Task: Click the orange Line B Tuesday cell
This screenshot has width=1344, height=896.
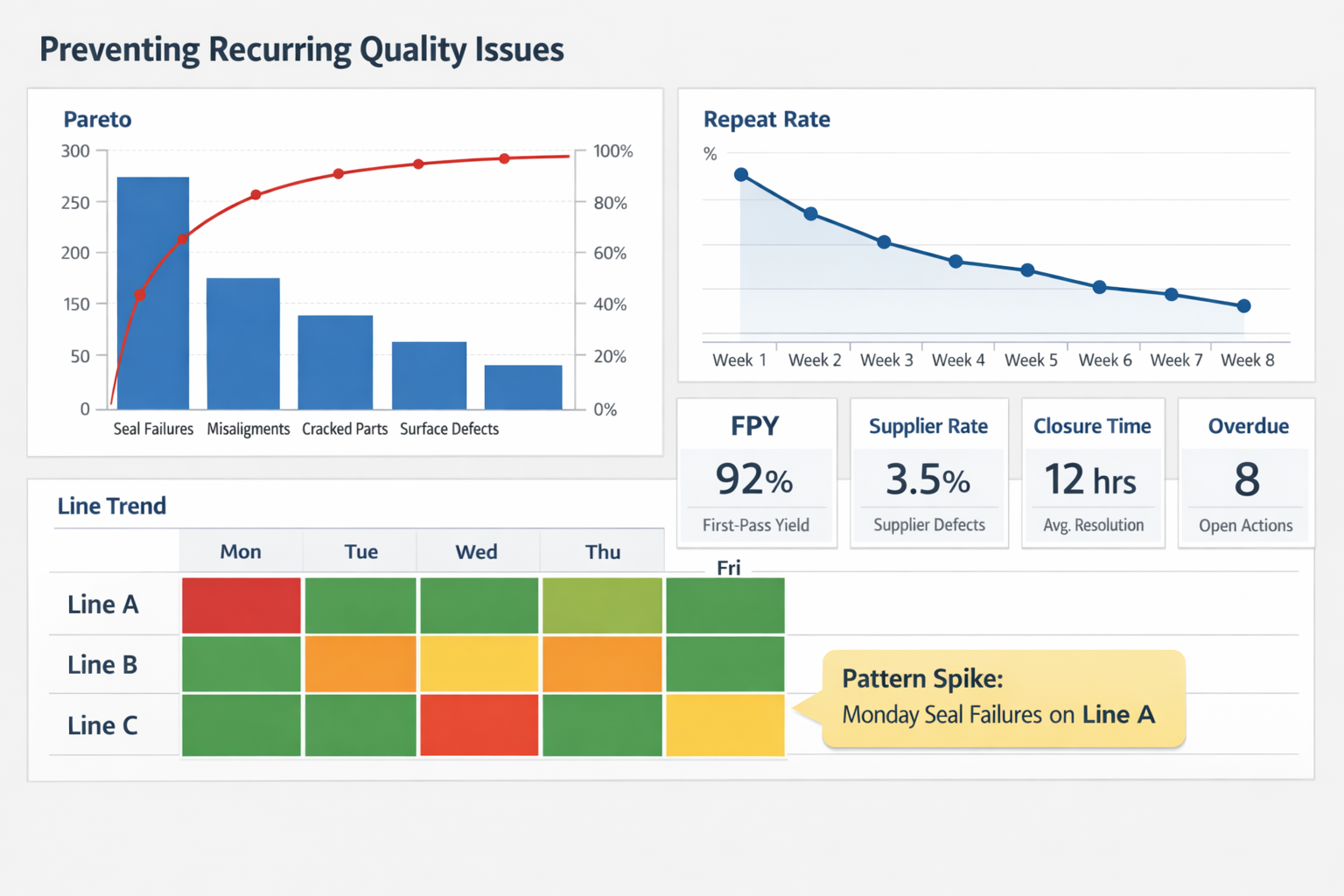Action: (x=360, y=664)
